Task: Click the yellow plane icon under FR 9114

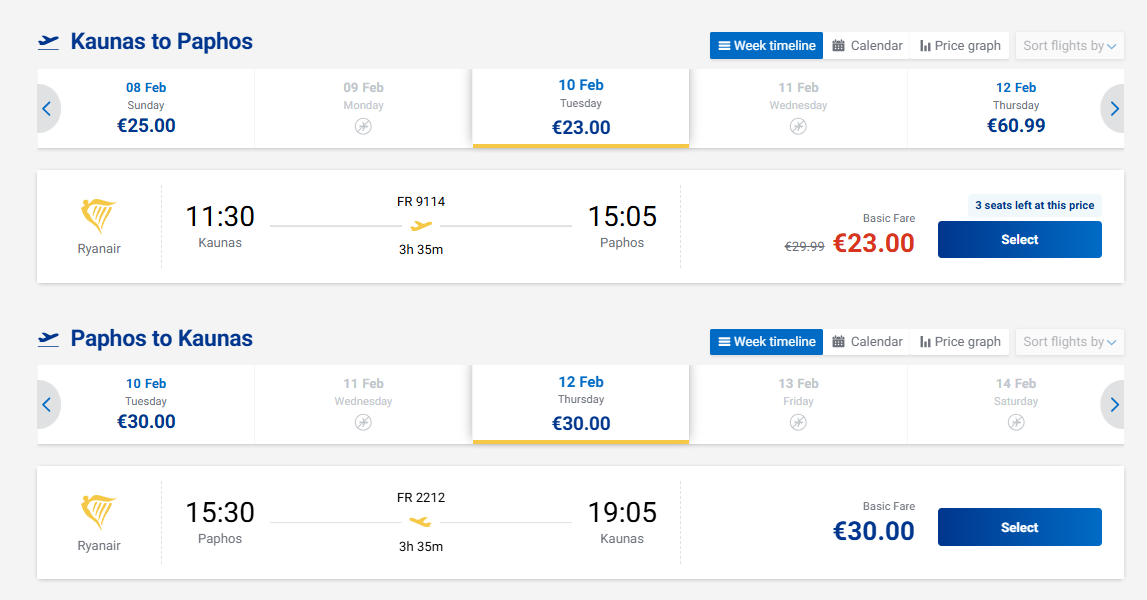Action: [x=421, y=226]
